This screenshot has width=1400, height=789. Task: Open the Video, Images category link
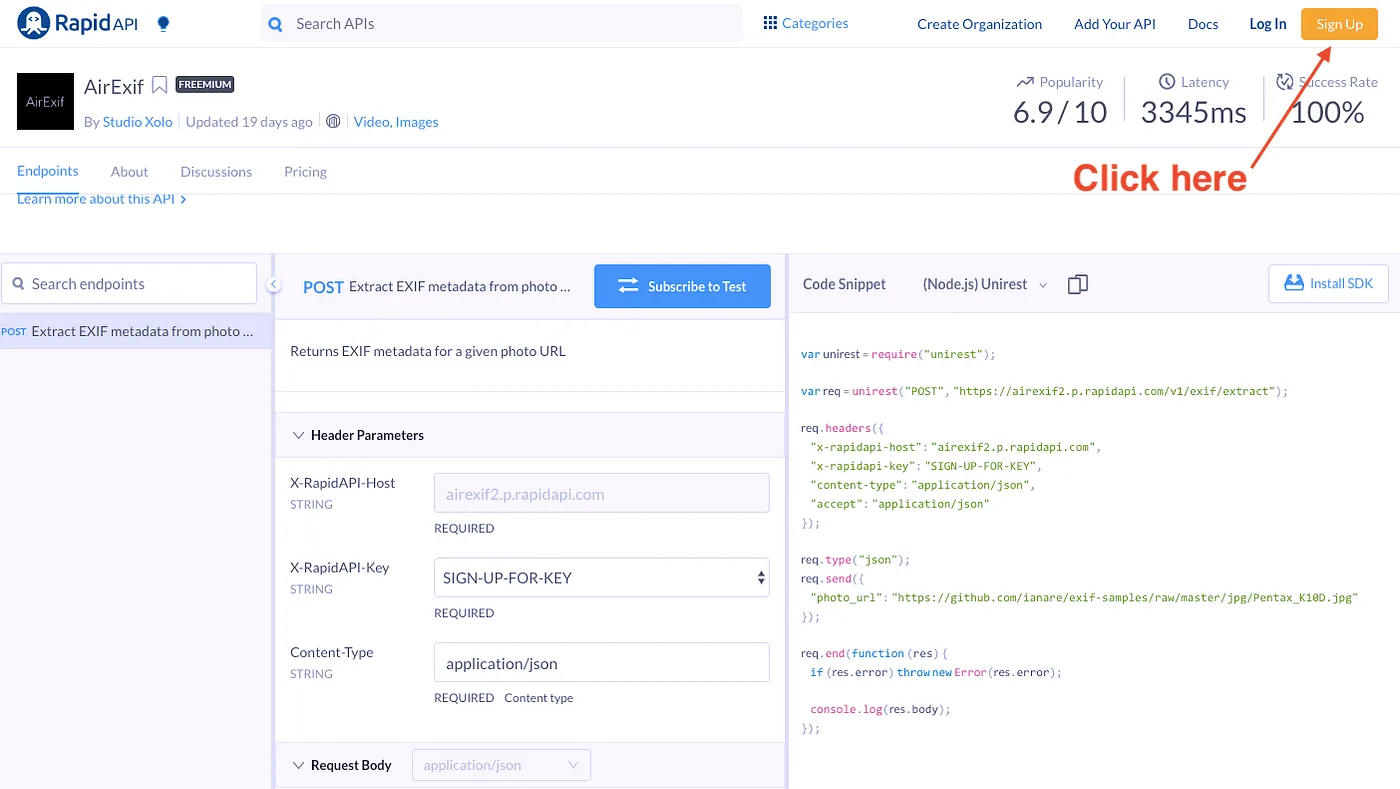coord(396,122)
